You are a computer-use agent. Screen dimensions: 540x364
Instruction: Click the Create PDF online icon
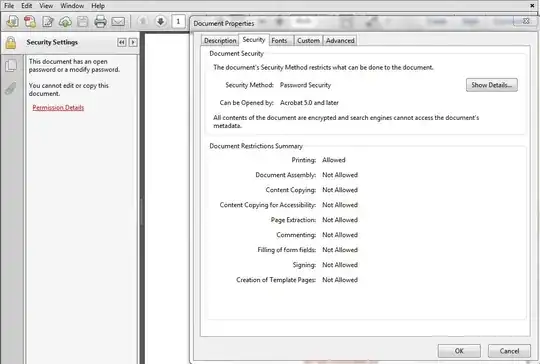[x=30, y=21]
